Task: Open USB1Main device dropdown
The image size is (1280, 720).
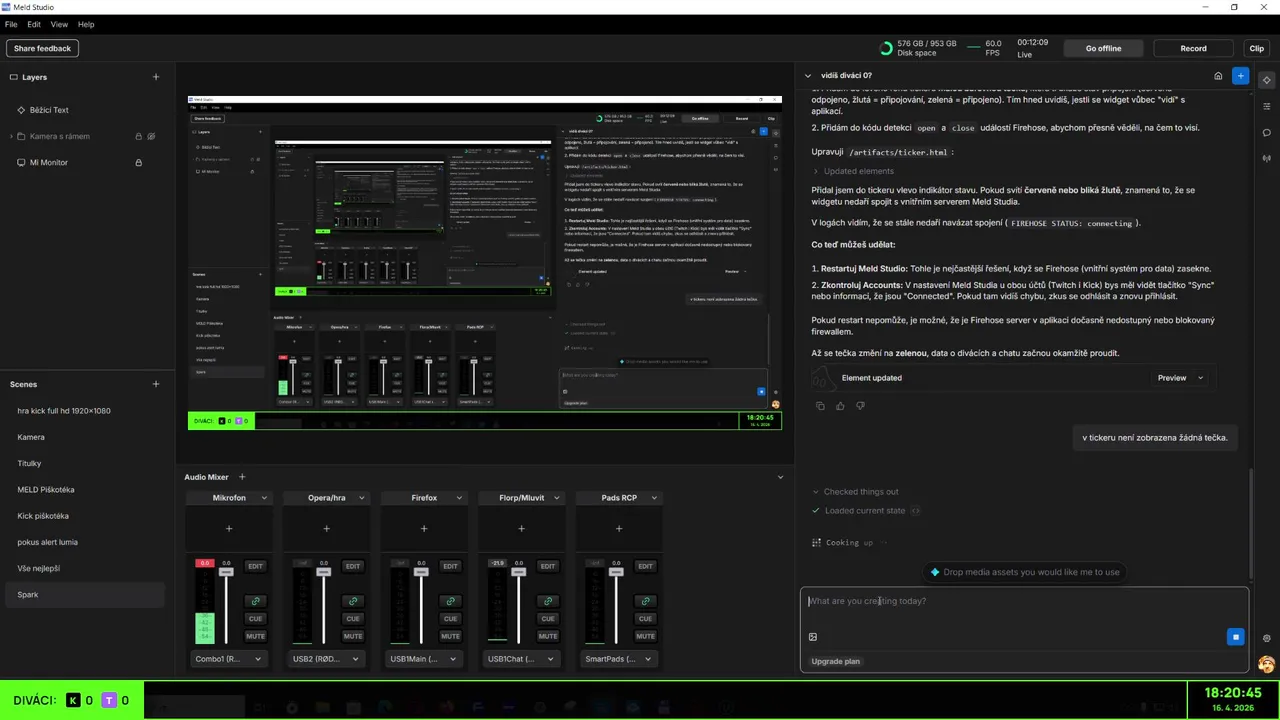Action: coord(424,659)
